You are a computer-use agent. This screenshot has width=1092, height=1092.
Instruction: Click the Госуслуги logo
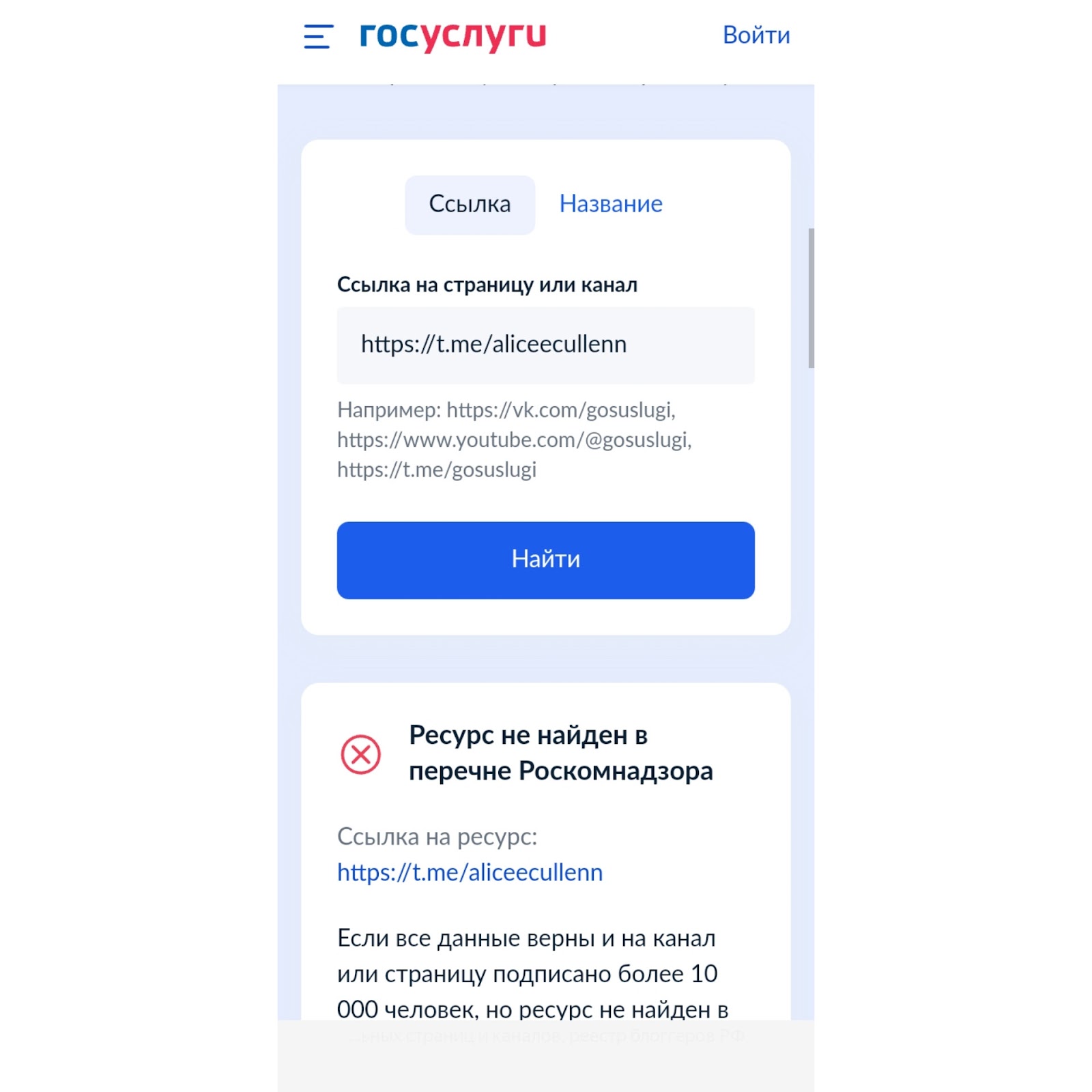pyautogui.click(x=453, y=37)
